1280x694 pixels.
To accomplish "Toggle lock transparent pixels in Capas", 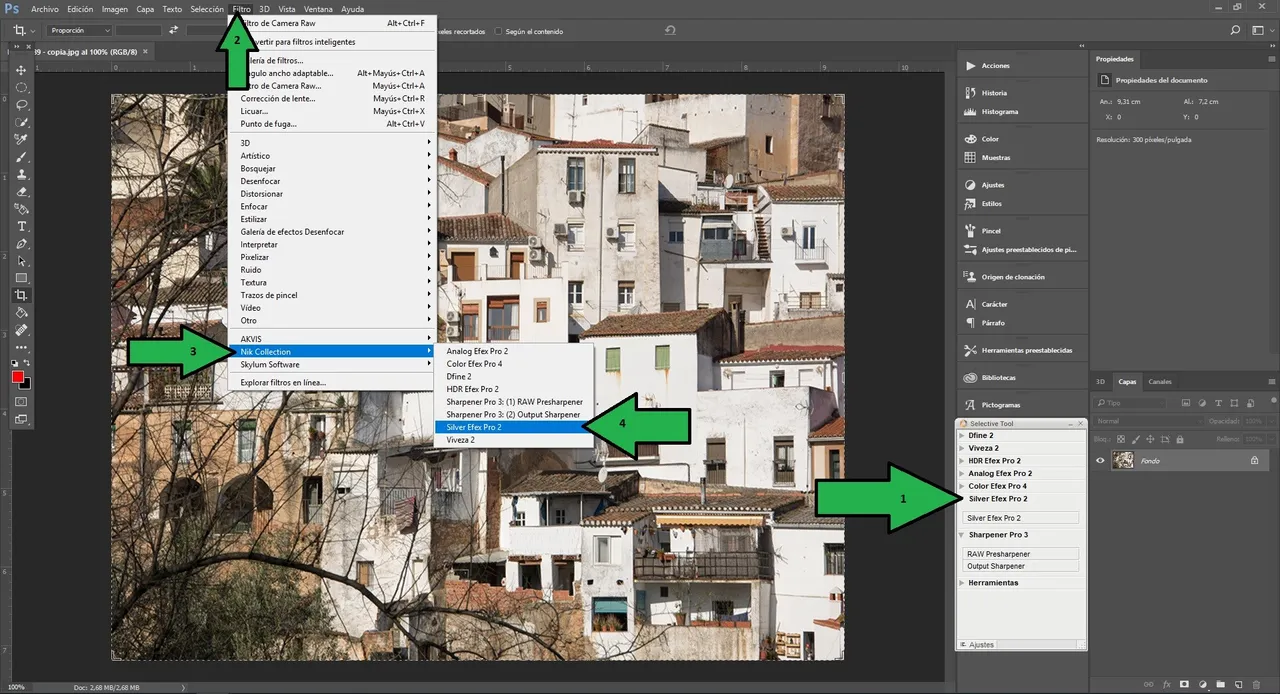I will pos(1121,439).
